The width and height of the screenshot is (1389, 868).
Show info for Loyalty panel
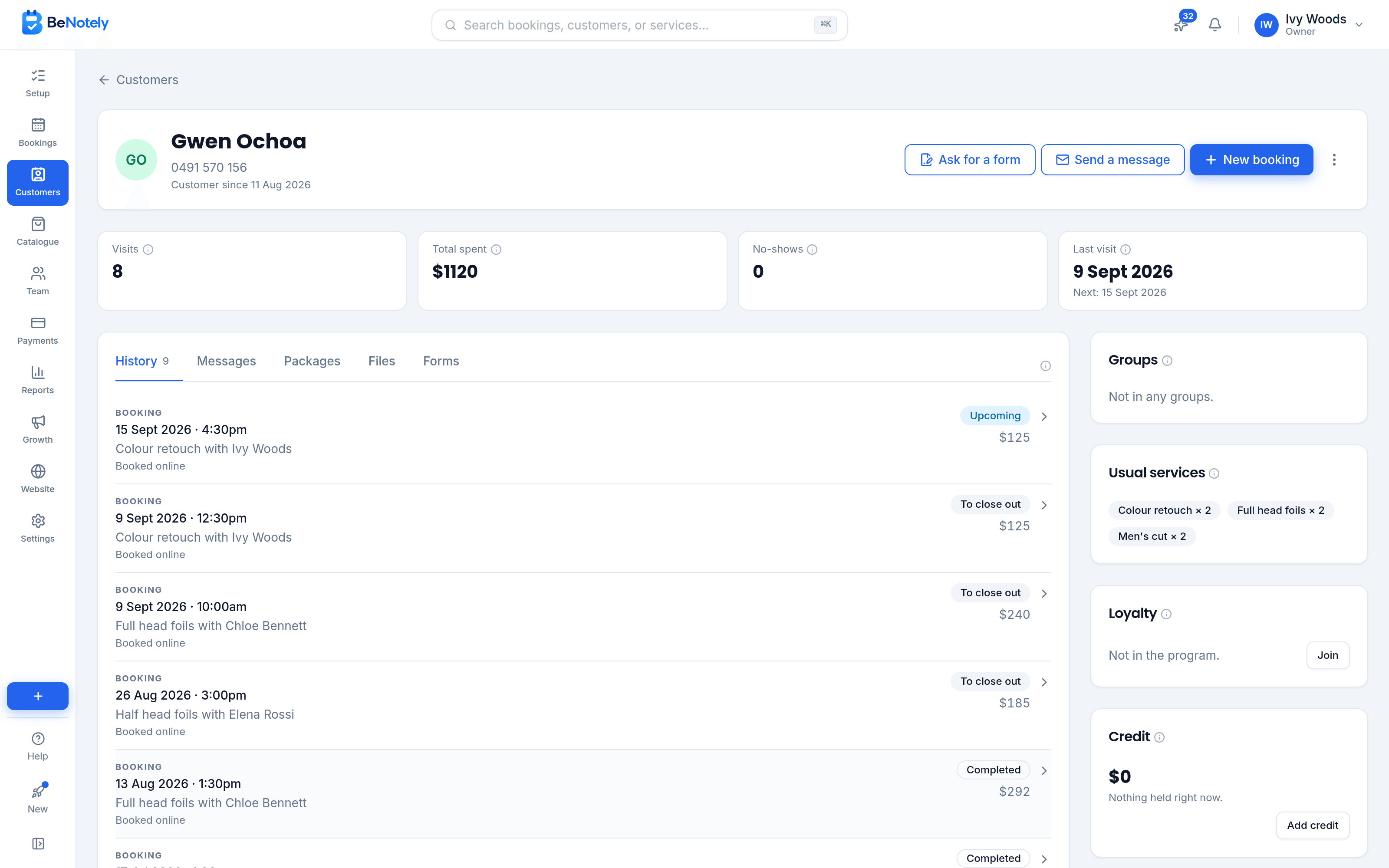click(x=1166, y=614)
